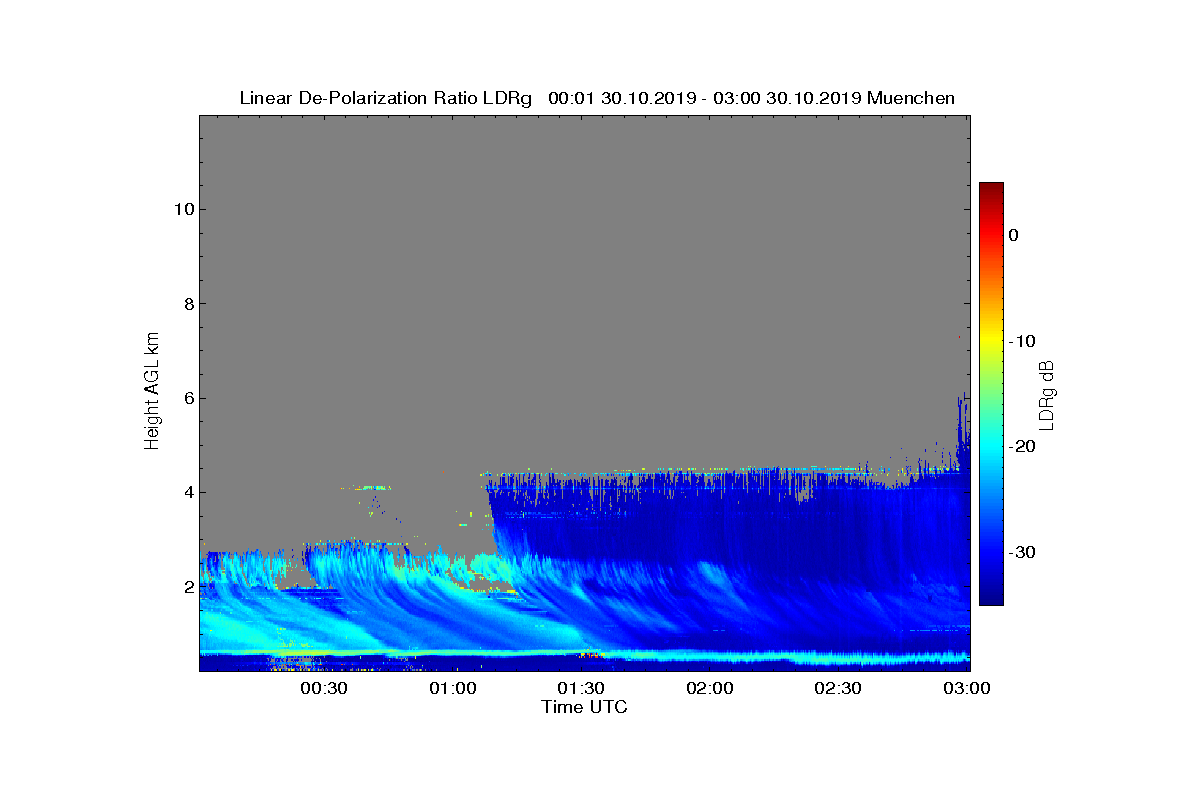
Task: Click the colorbar scale
Action: (x=991, y=394)
